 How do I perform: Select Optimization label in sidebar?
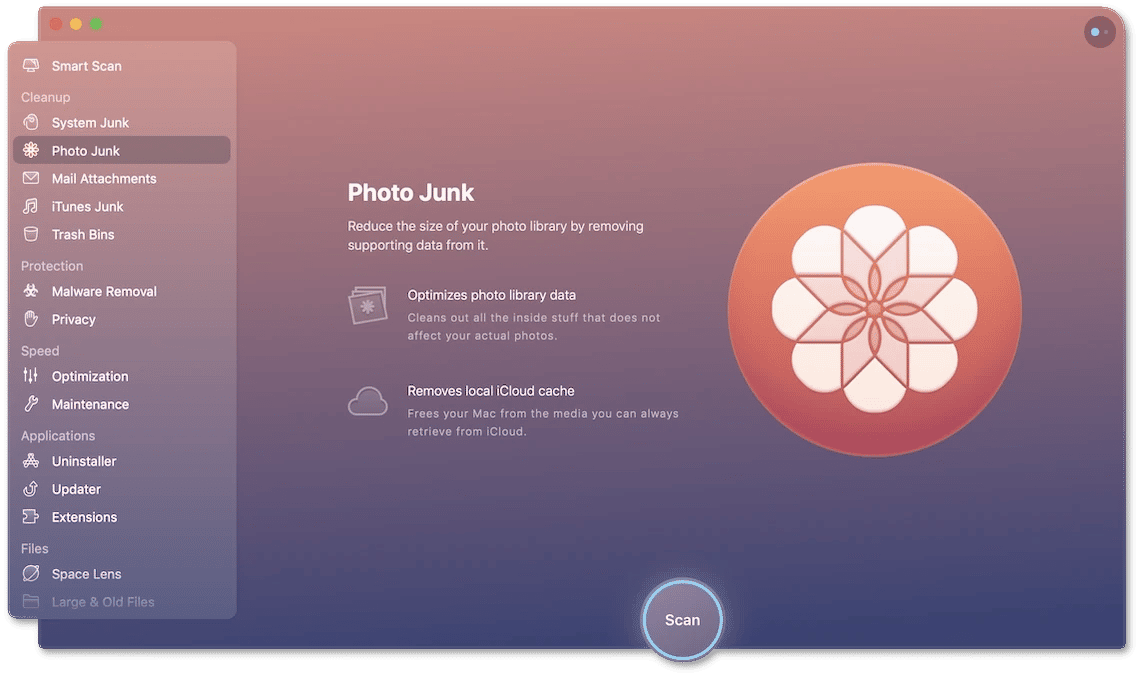(90, 376)
